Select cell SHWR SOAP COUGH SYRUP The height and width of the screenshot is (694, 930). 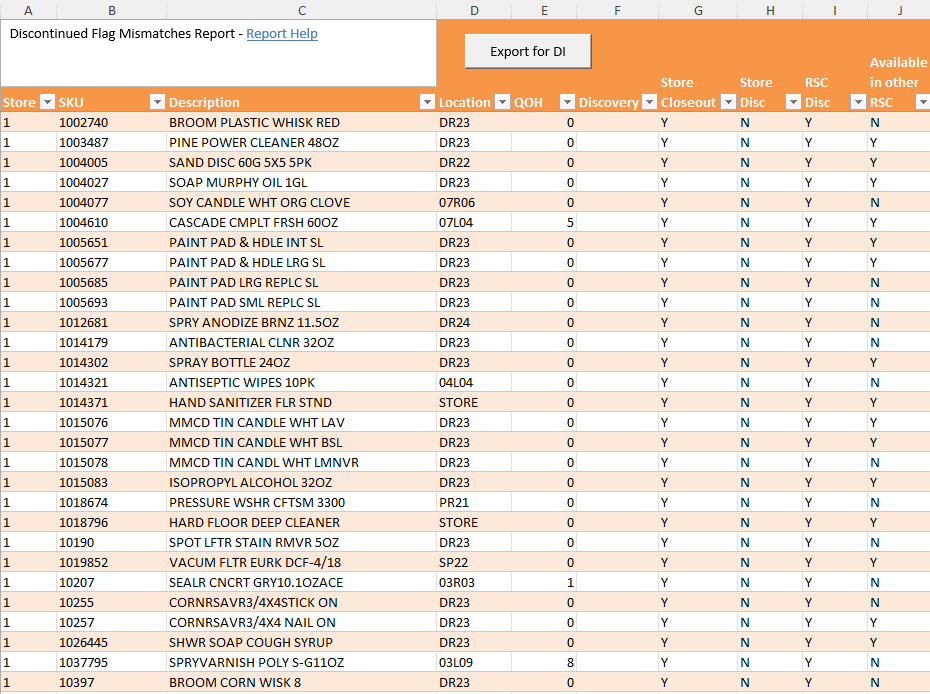301,642
